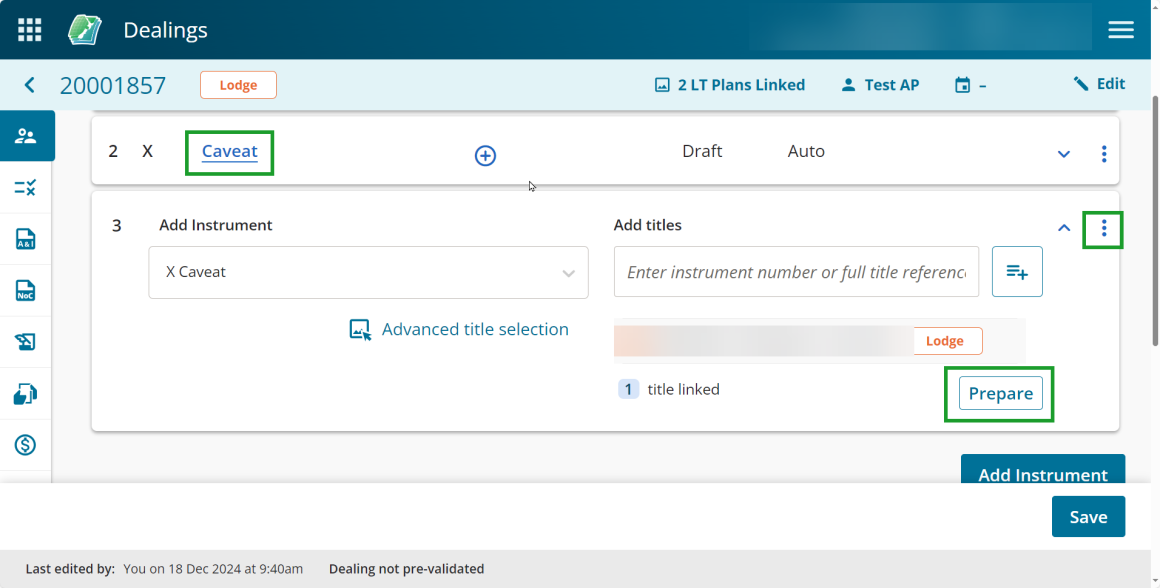Open the dollar fees sidebar icon
The image size is (1160, 588).
[x=26, y=445]
